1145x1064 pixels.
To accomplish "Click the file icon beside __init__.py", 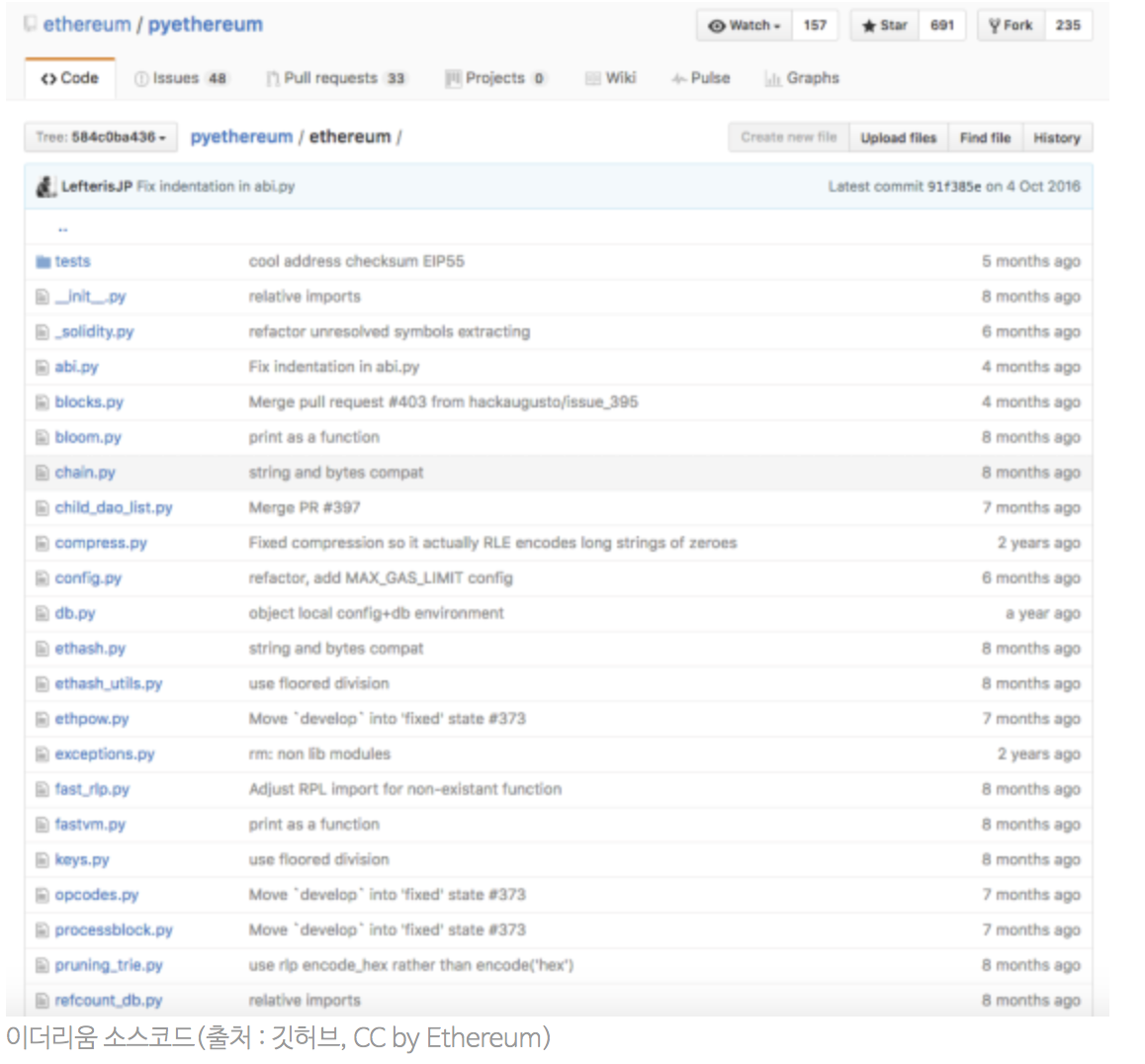I will (x=43, y=298).
